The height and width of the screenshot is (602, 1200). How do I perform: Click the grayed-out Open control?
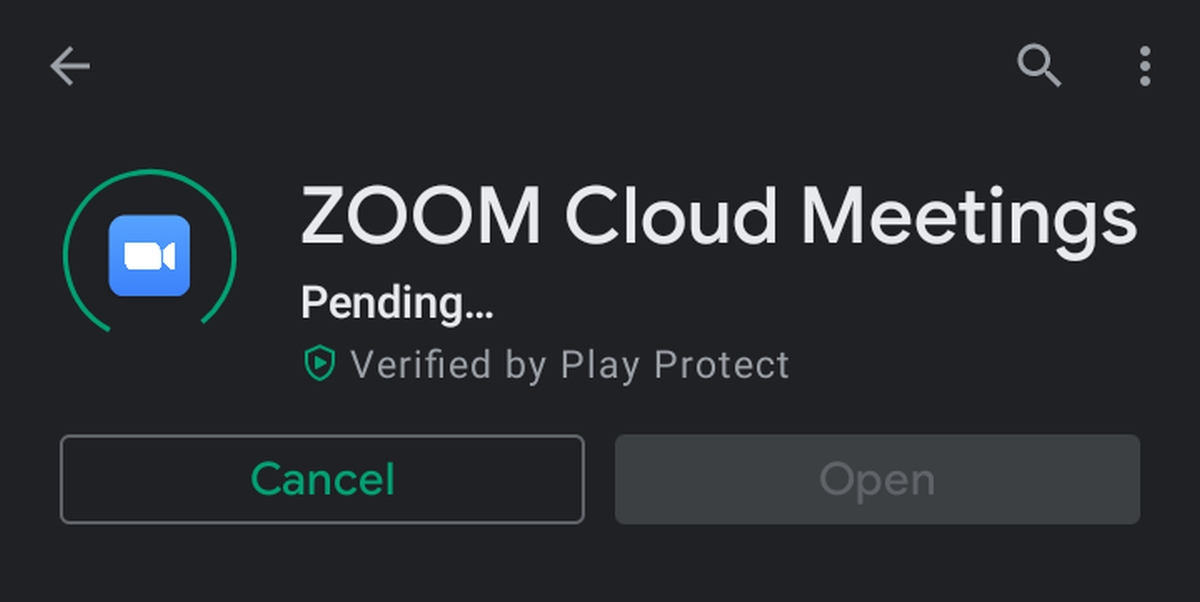877,478
